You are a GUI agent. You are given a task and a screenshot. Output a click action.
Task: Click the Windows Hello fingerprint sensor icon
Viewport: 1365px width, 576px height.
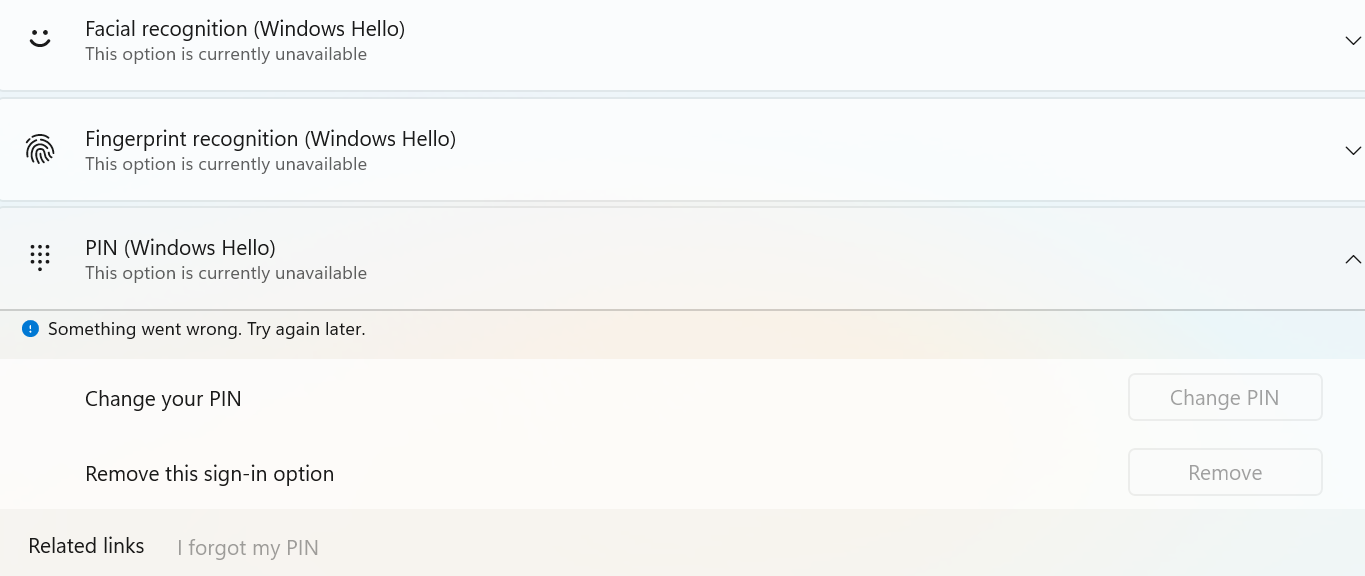[39, 148]
